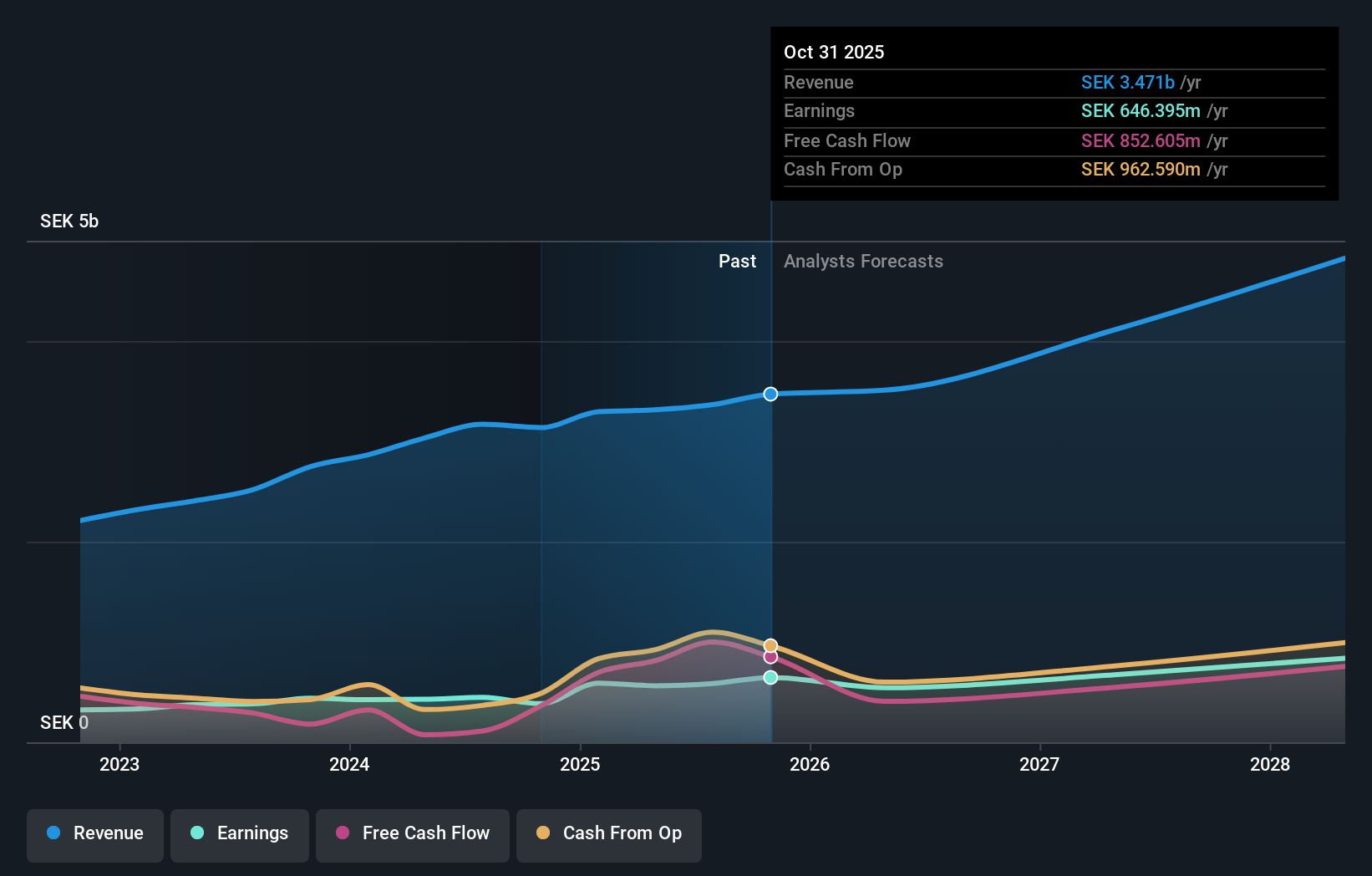Expand the Oct 31 2025 tooltip panel
Viewport: 1372px width, 876px height.
(1054, 114)
